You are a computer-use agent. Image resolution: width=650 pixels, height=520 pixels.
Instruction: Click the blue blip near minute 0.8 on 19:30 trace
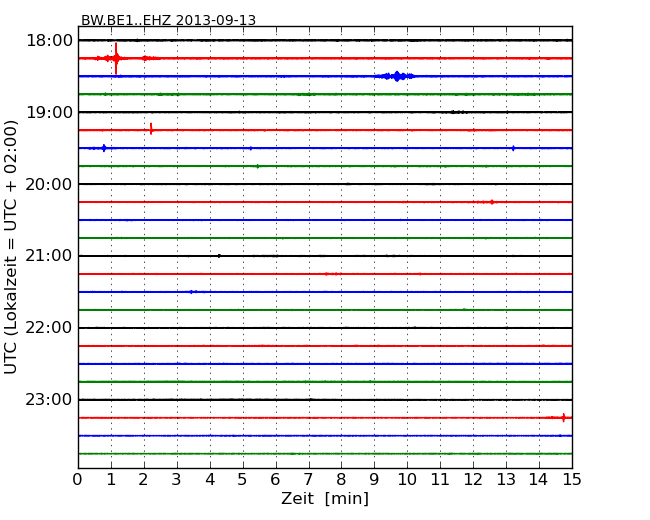click(x=104, y=148)
